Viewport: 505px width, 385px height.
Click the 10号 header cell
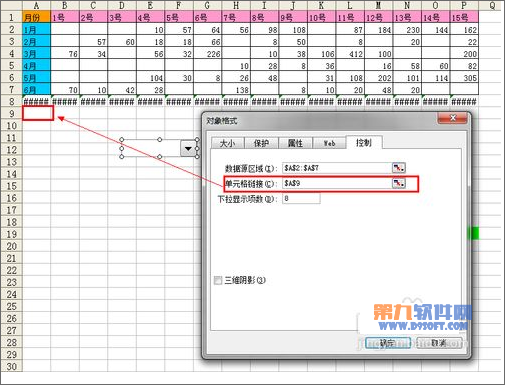(x=321, y=17)
